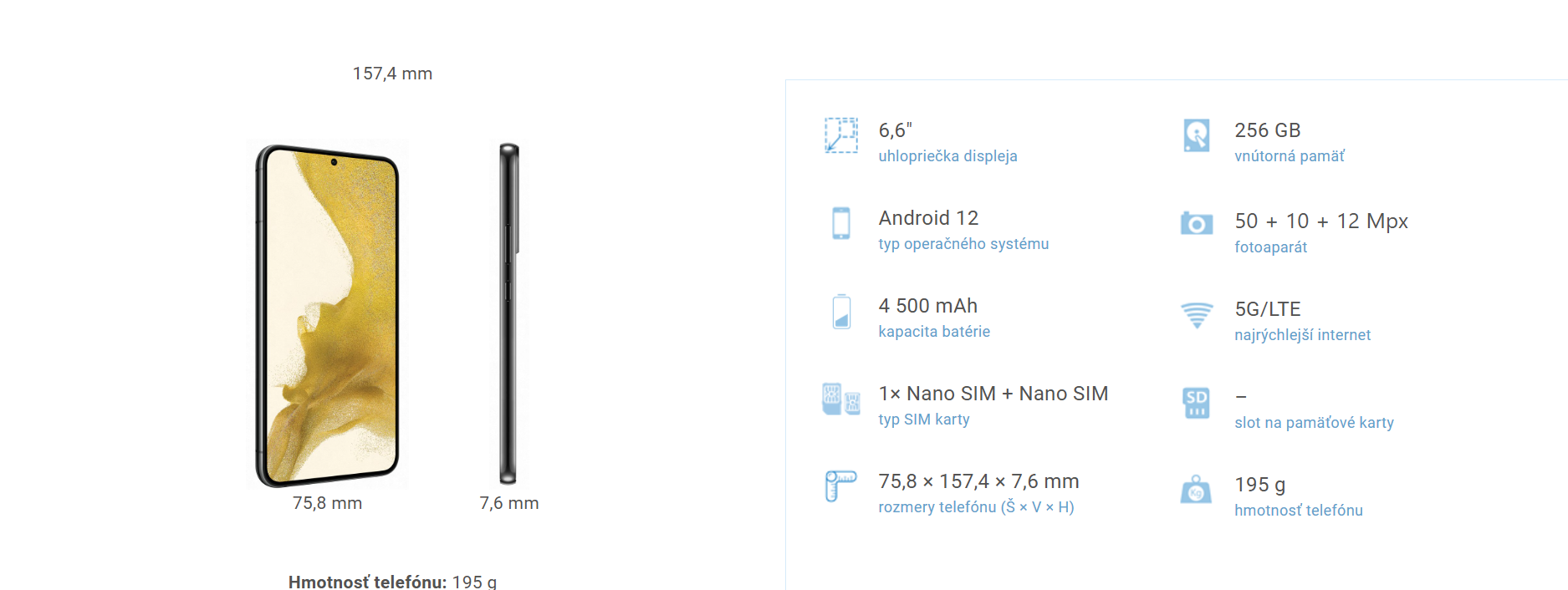
Task: Click the SD memory card icon
Action: [x=1197, y=403]
